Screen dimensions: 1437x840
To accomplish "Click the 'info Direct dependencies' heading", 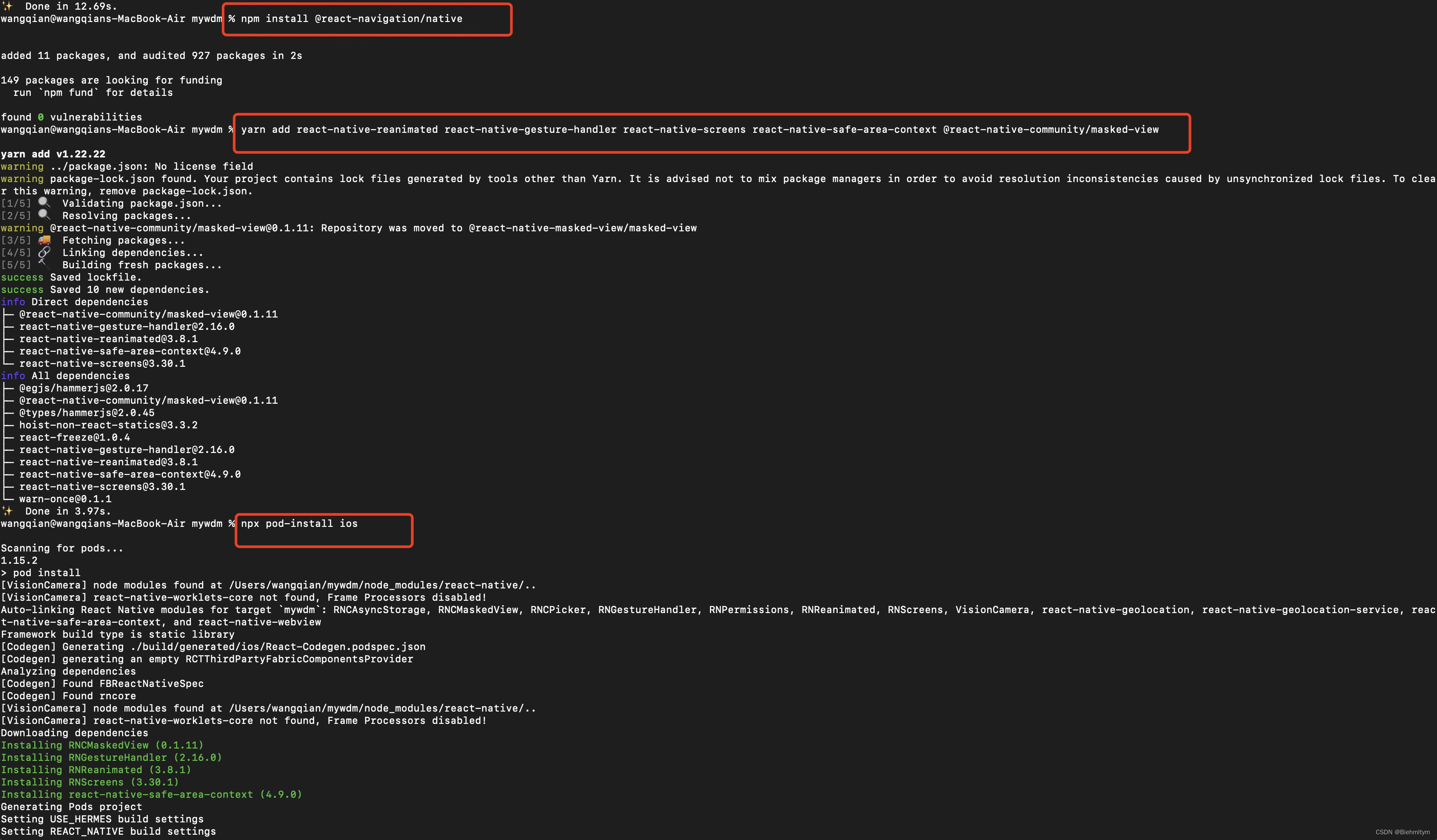I will point(75,302).
